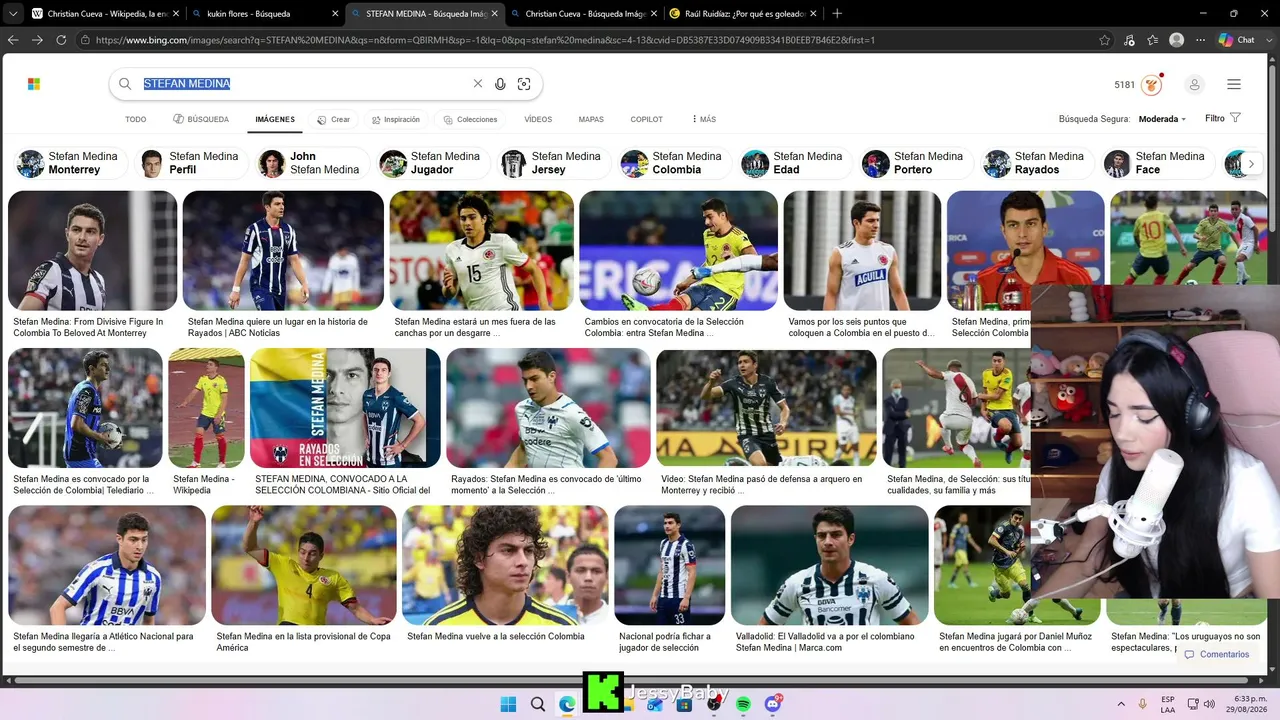Screen dimensions: 1280x720
Task: Select the Stefan Medina Portero chip
Action: point(916,163)
